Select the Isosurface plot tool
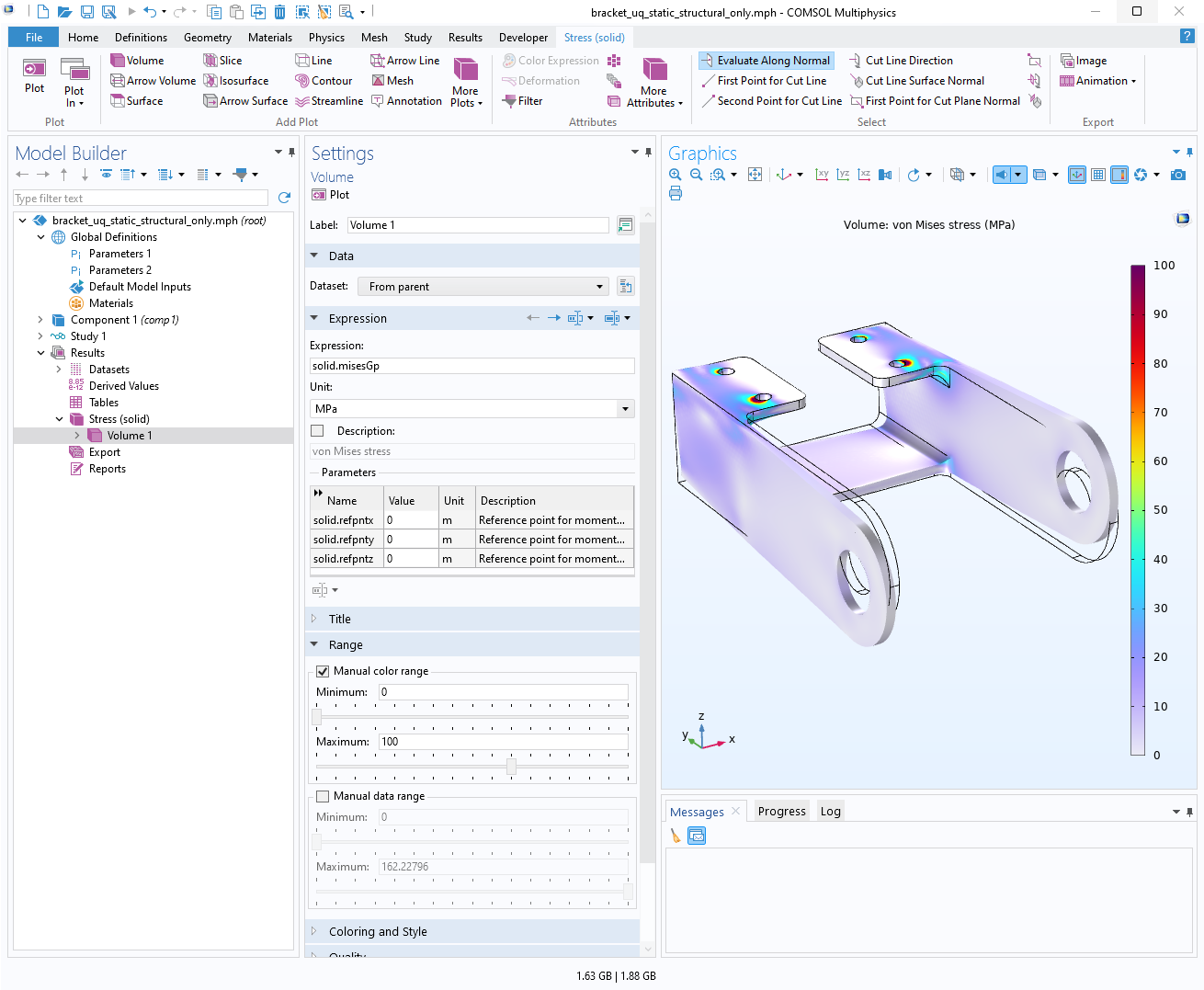Viewport: 1204px width, 990px height. (210, 81)
